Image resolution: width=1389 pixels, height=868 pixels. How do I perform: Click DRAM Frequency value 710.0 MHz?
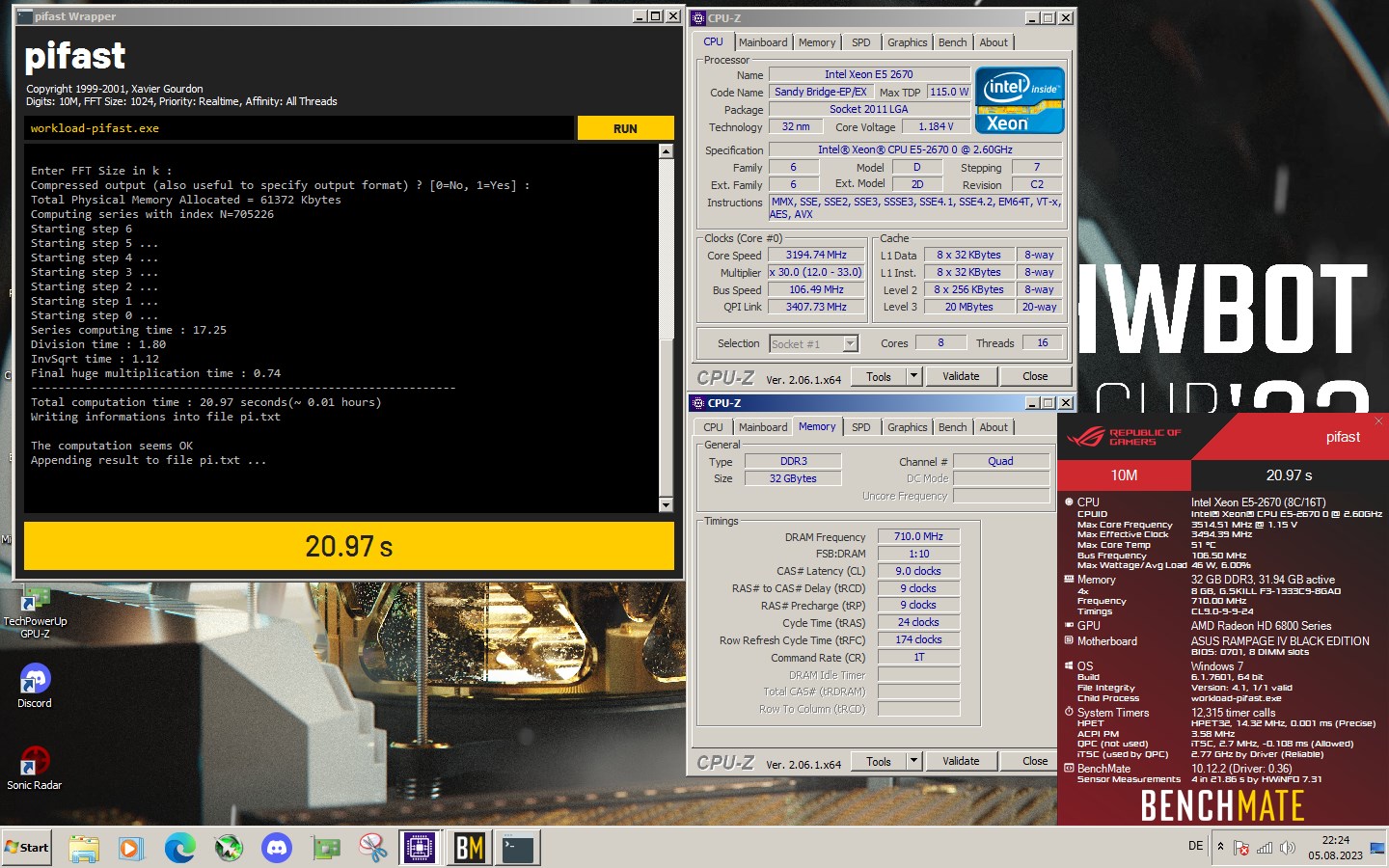[918, 536]
